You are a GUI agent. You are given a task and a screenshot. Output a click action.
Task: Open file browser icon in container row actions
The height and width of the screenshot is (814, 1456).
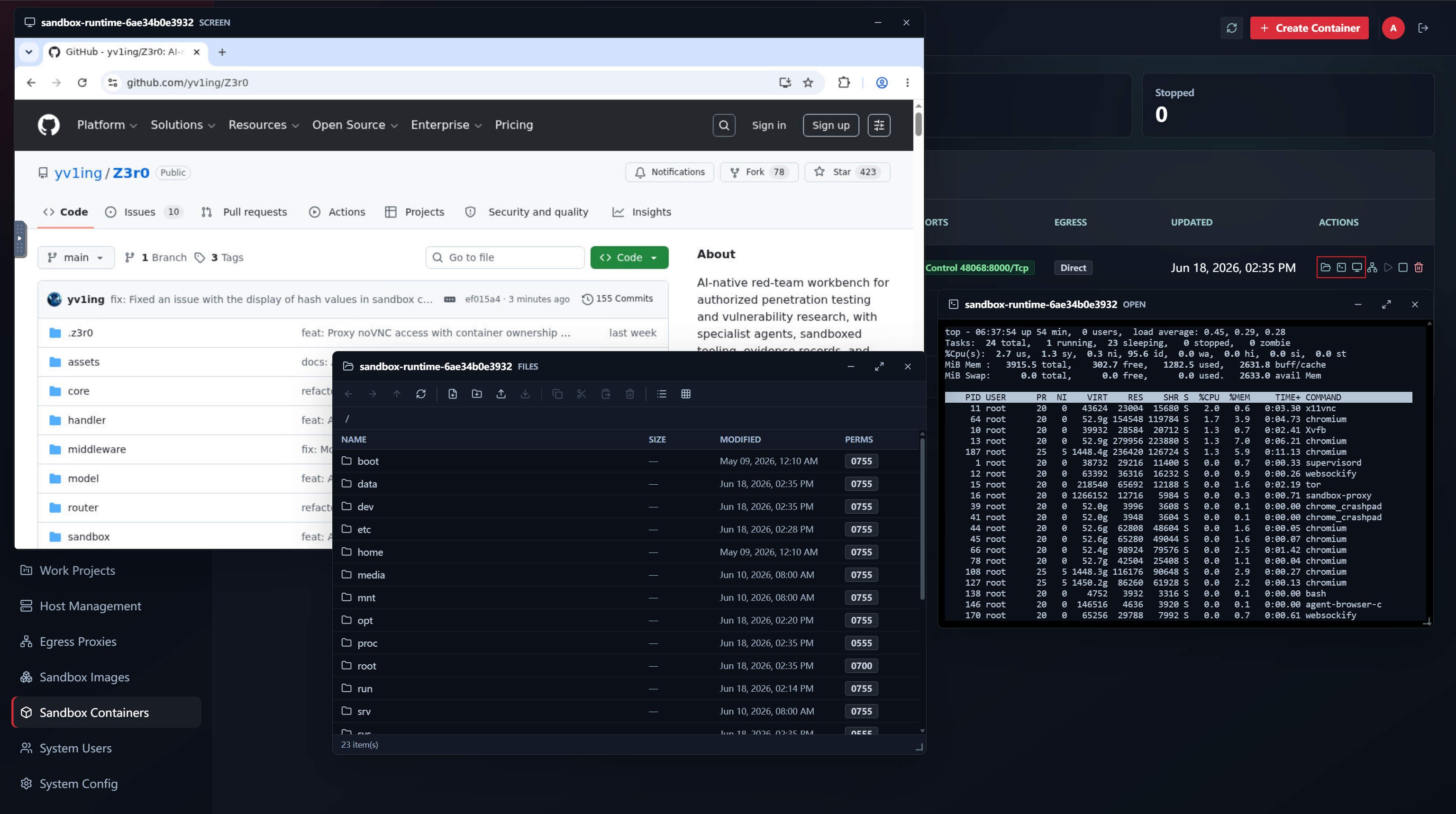click(x=1326, y=268)
